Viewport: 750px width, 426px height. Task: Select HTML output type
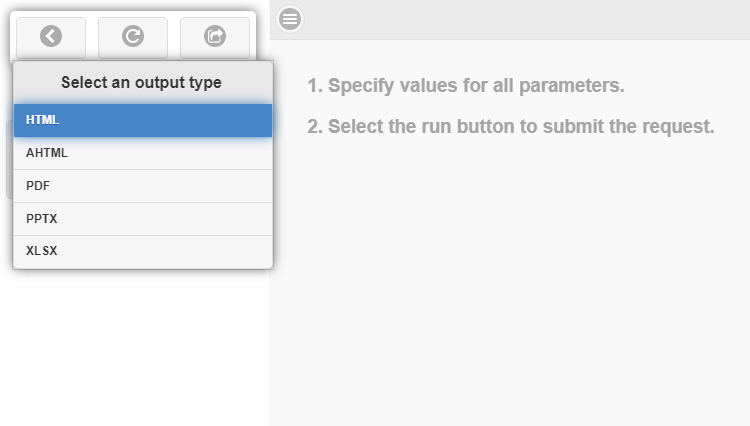(142, 120)
